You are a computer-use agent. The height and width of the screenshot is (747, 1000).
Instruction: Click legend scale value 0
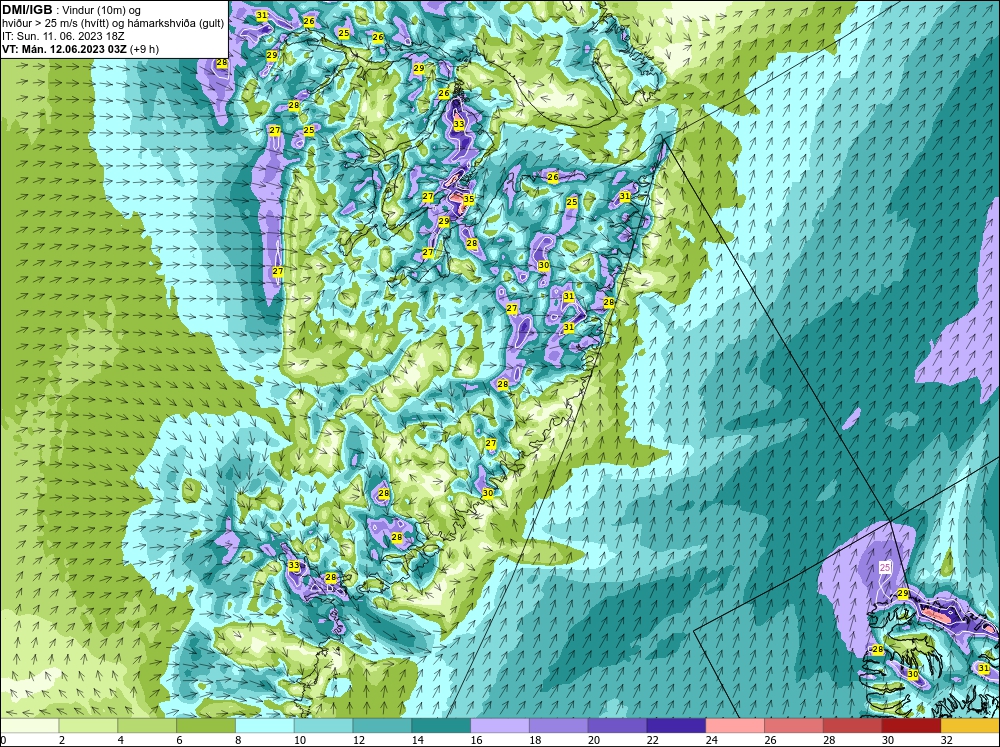(3, 740)
